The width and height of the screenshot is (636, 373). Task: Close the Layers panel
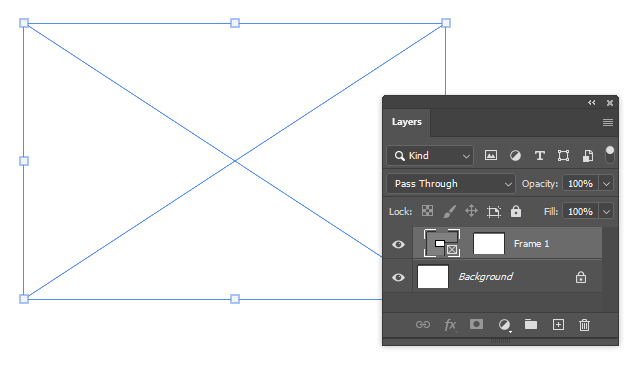click(x=610, y=103)
